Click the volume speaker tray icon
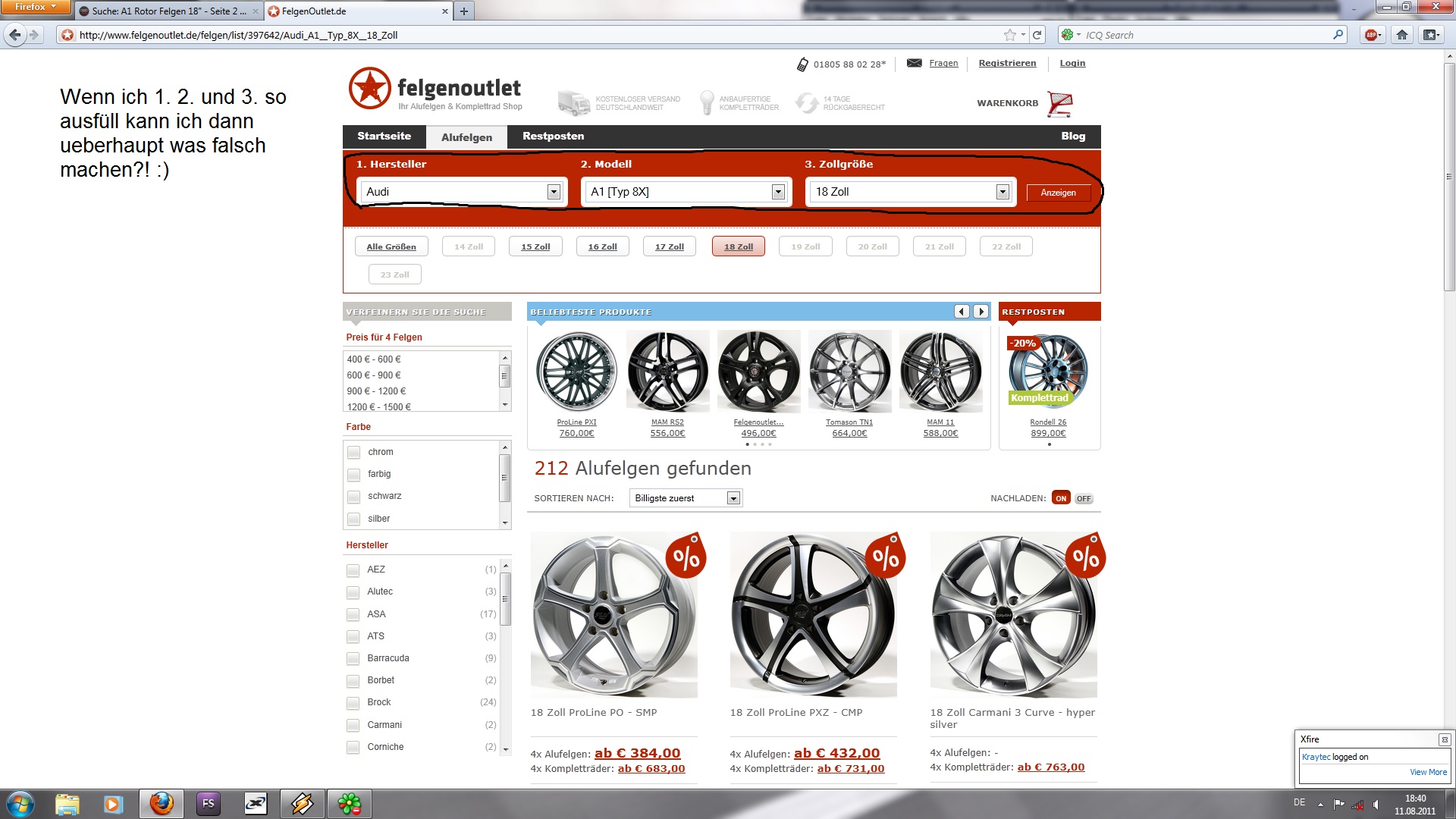This screenshot has height=819, width=1456. click(1376, 805)
